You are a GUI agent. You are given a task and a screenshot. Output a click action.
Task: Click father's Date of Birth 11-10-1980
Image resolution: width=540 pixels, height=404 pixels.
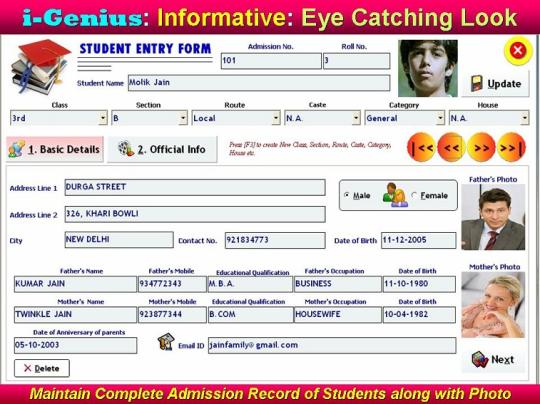click(x=419, y=284)
